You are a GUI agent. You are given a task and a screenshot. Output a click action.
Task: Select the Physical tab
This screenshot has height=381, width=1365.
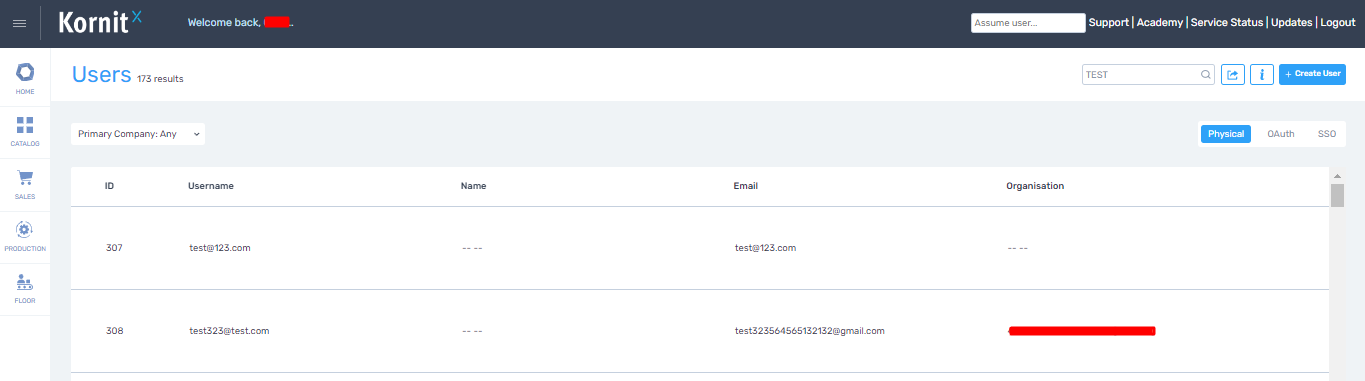click(1226, 134)
